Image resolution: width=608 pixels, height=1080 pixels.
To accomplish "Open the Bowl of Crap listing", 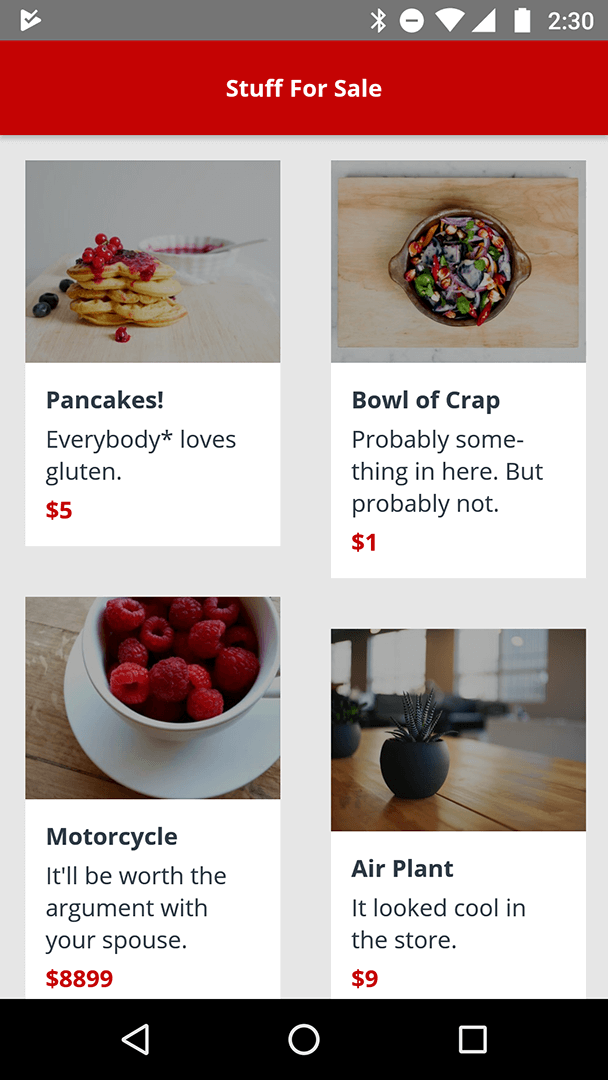I will 426,399.
